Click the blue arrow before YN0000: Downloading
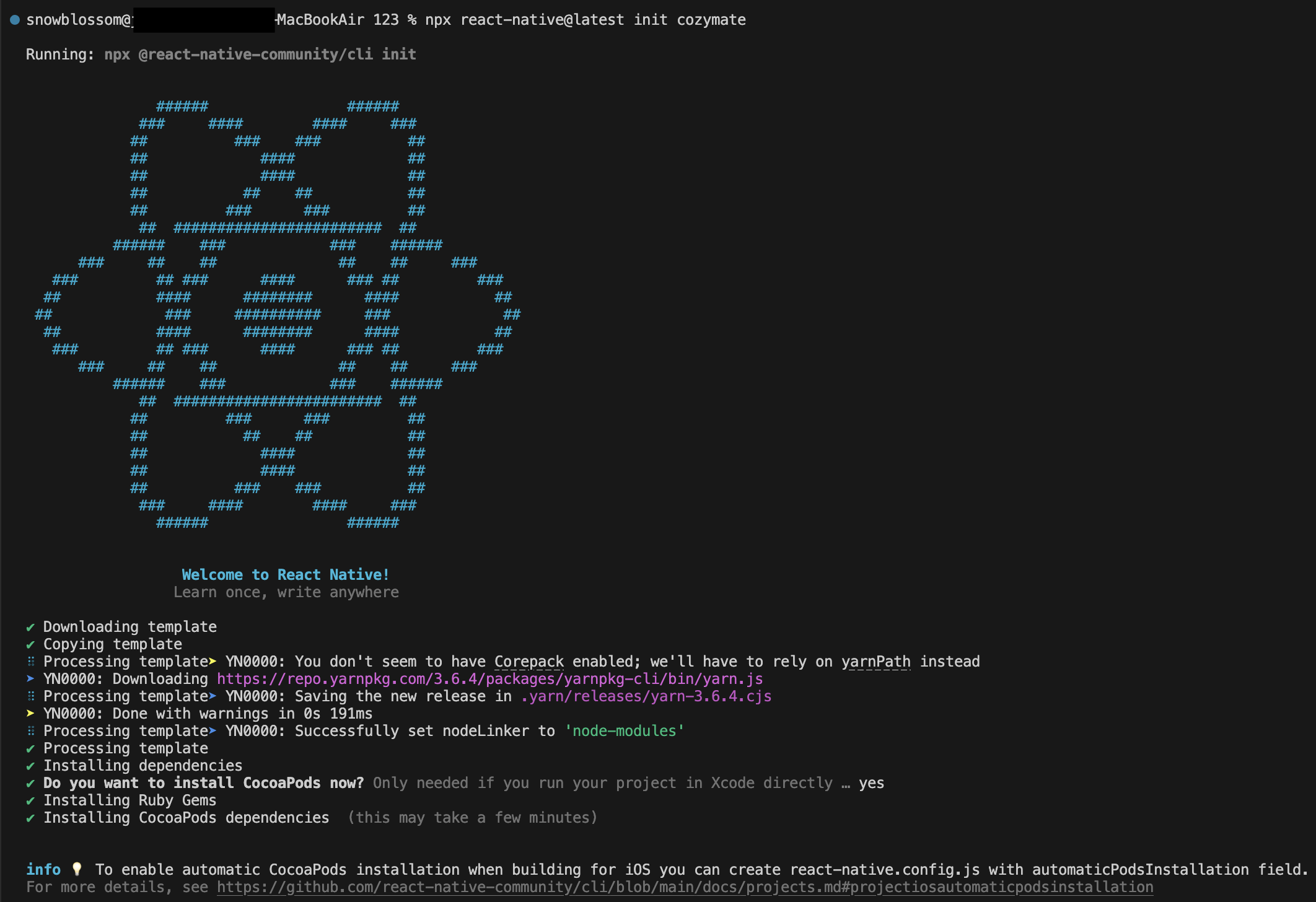 [30, 679]
